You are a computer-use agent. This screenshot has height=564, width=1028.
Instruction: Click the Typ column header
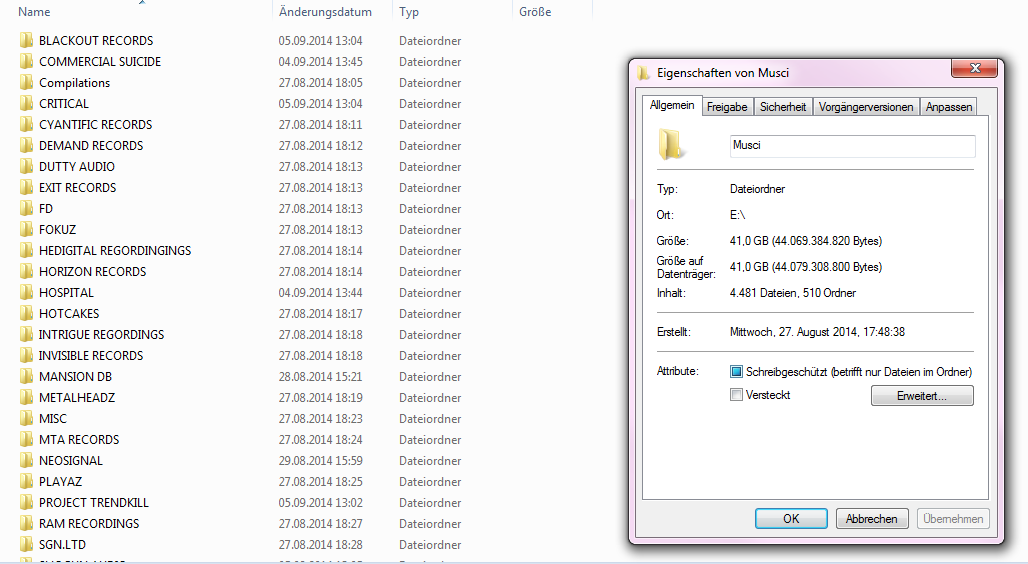coord(409,12)
